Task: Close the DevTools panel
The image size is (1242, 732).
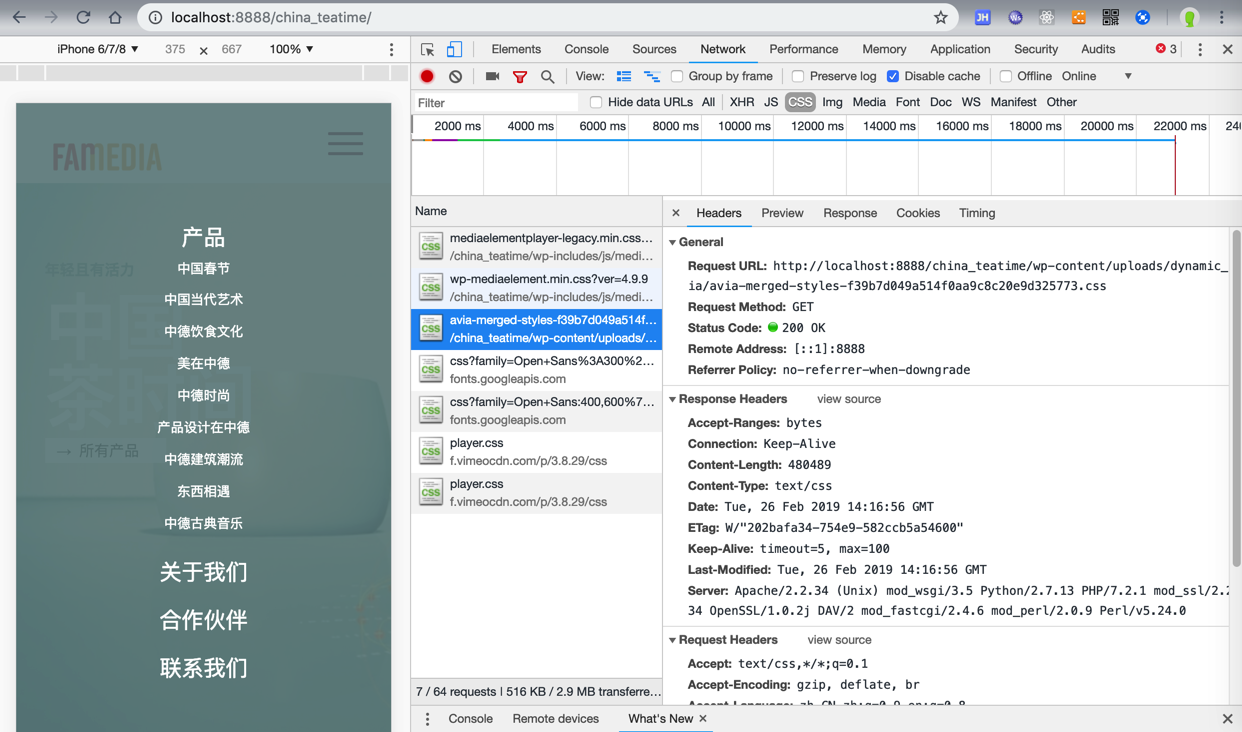Action: (1227, 49)
